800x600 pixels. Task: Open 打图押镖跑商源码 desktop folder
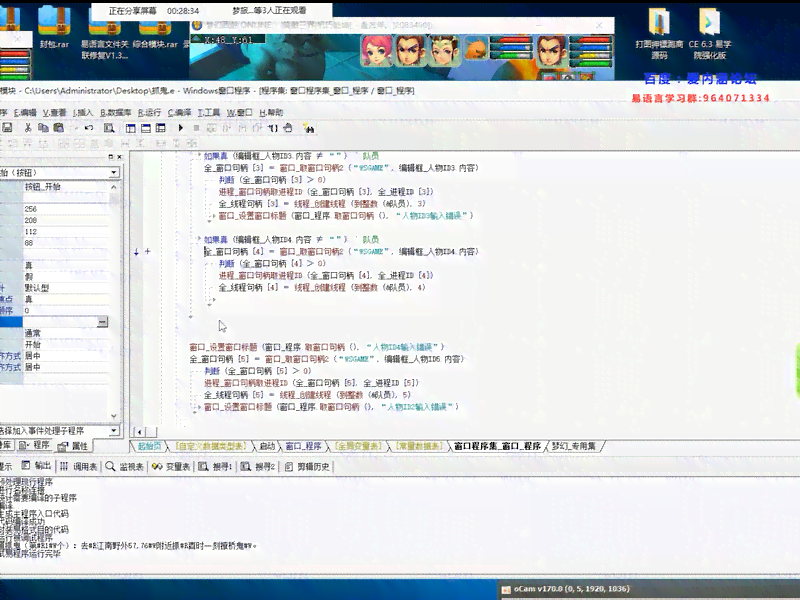(x=659, y=33)
